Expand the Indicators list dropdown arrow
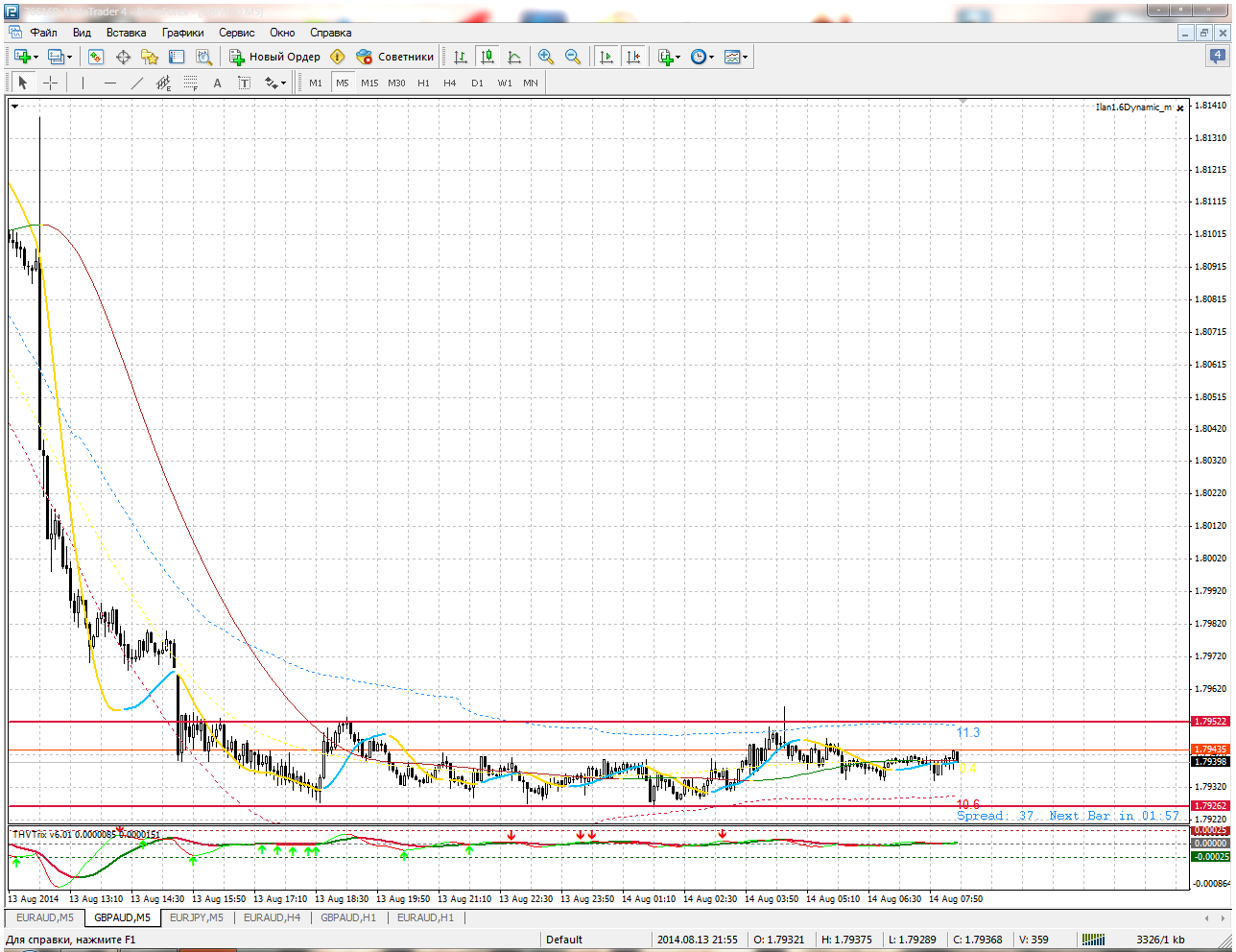The image size is (1236, 952). pos(678,57)
